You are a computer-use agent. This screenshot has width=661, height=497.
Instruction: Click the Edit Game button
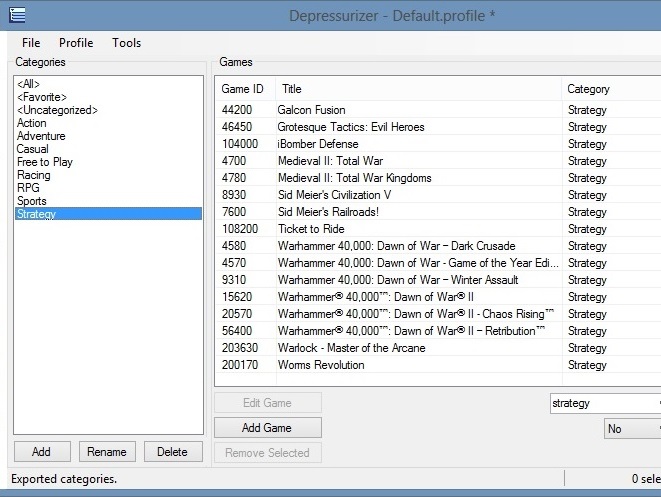[x=268, y=403]
